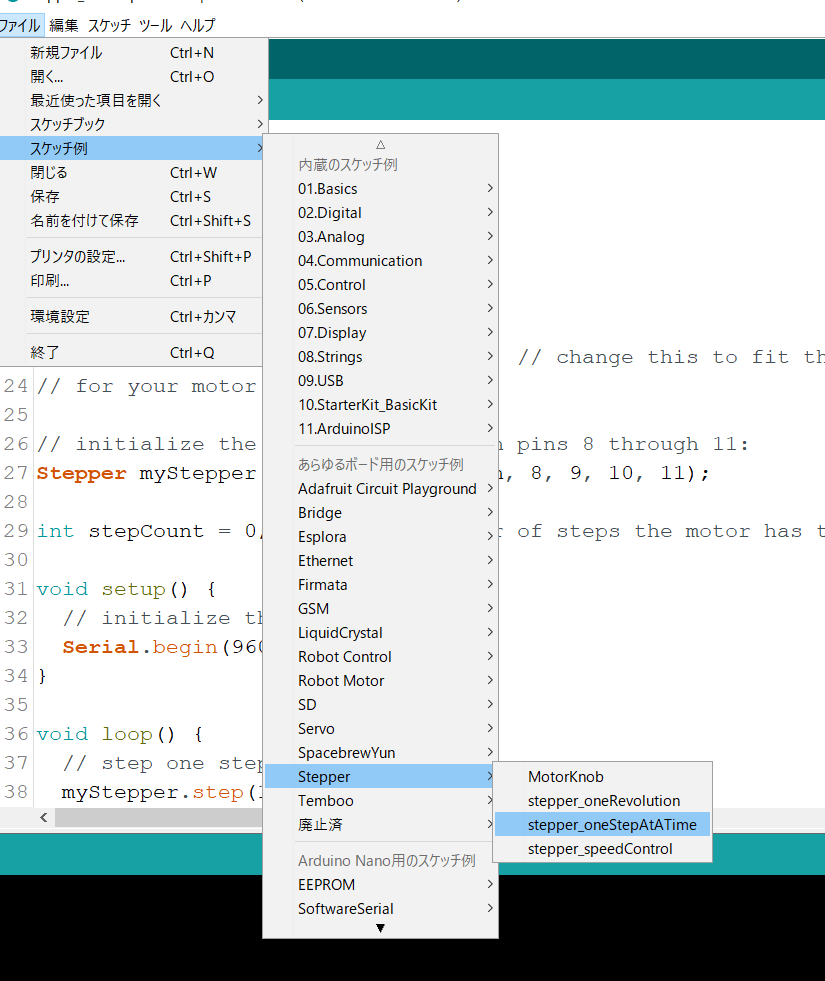This screenshot has height=981, width=825.
Task: Open the スケッチ menu
Action: coord(109,25)
